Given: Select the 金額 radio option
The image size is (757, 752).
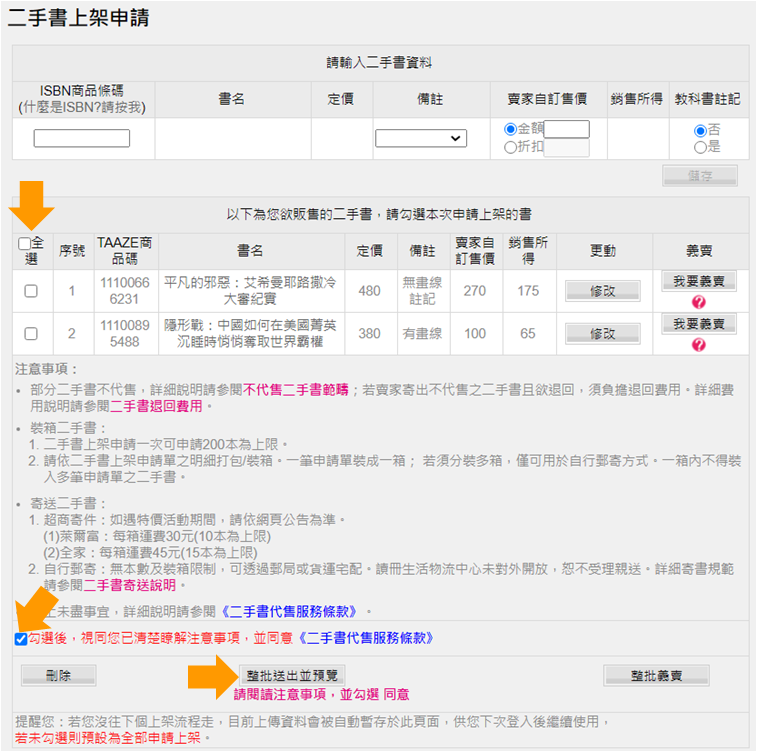Looking at the screenshot, I should 510,129.
